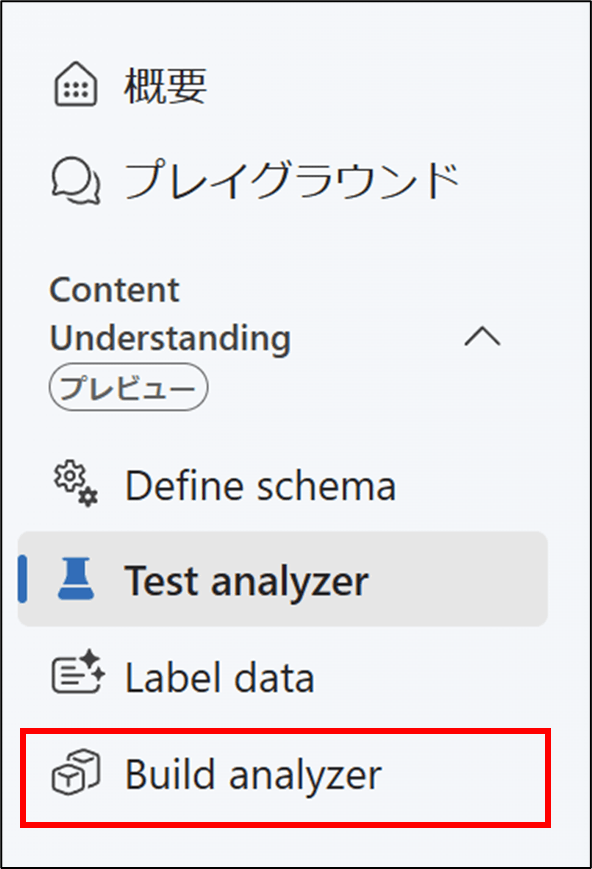Go to the プレイグラウンド menu label
Screen dimensions: 592x869
pos(292,181)
